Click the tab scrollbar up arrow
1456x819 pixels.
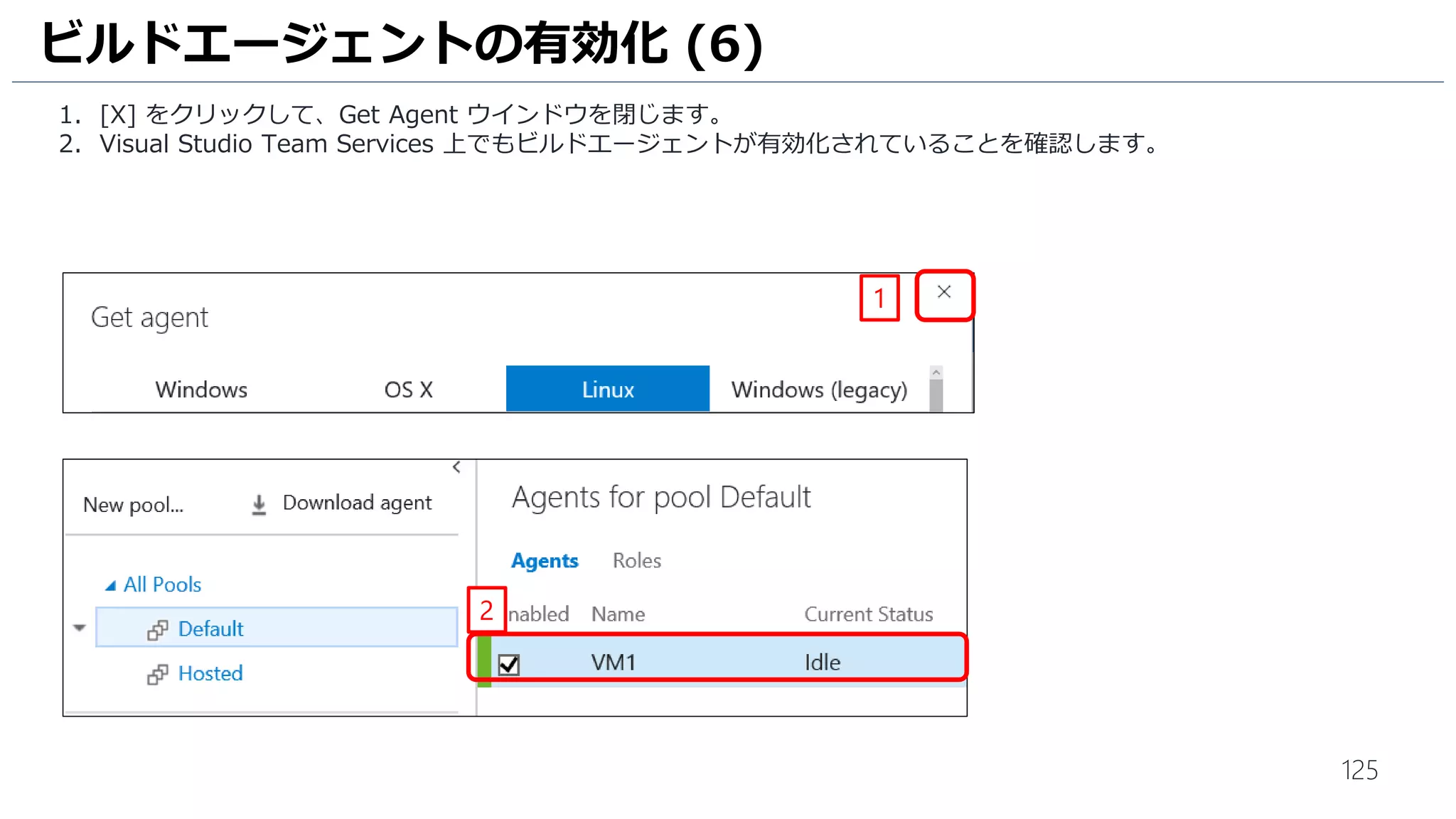pyautogui.click(x=936, y=373)
